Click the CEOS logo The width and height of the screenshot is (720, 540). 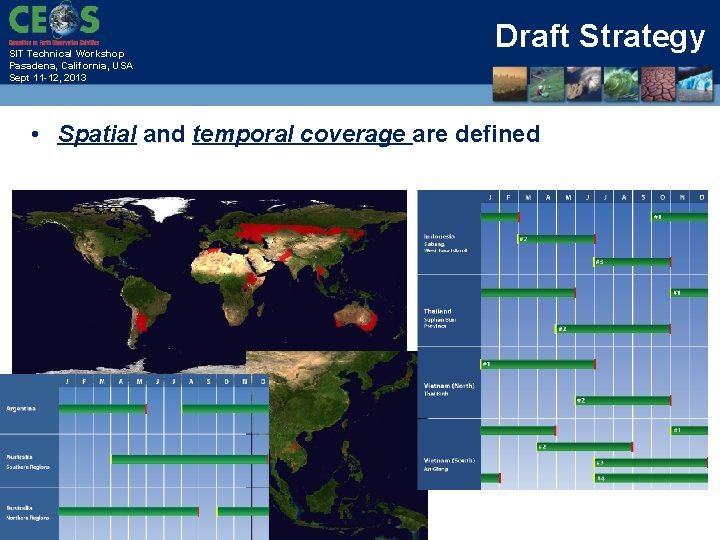coord(54,22)
